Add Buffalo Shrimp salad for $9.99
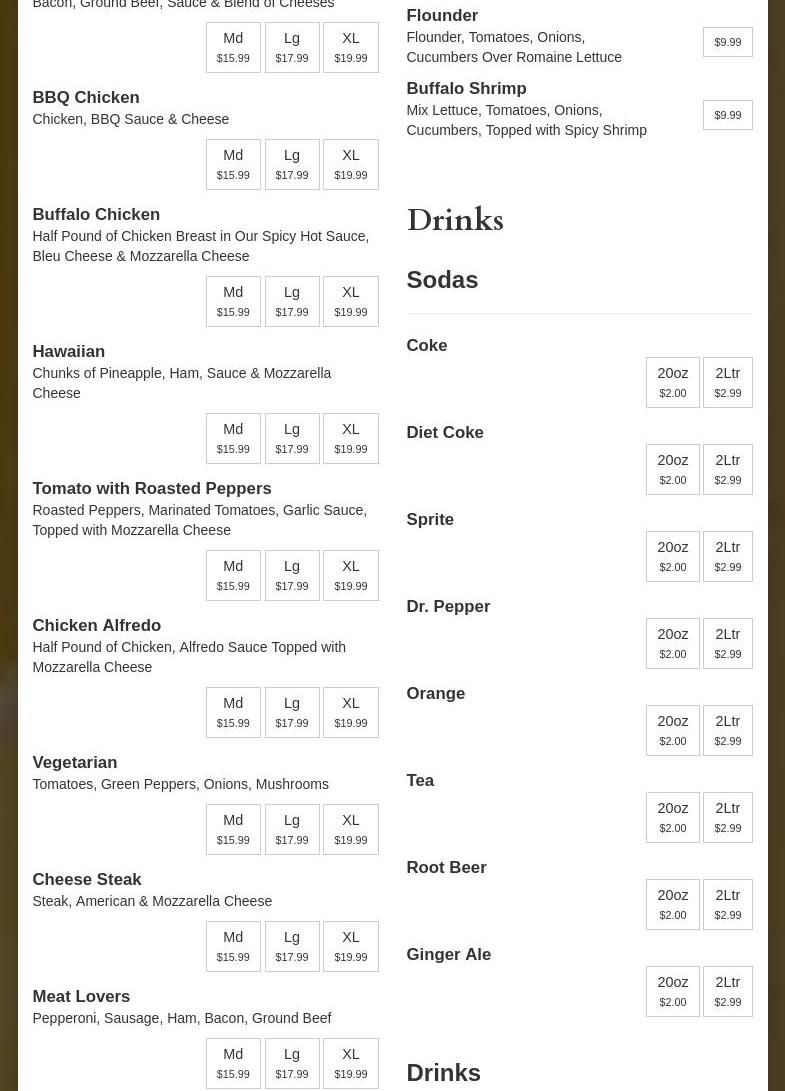Viewport: 785px width, 1091px height. tap(727, 115)
